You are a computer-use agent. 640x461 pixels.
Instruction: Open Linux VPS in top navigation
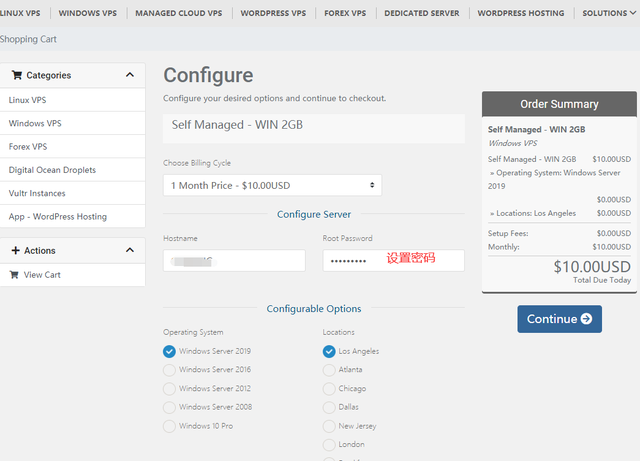[20, 13]
